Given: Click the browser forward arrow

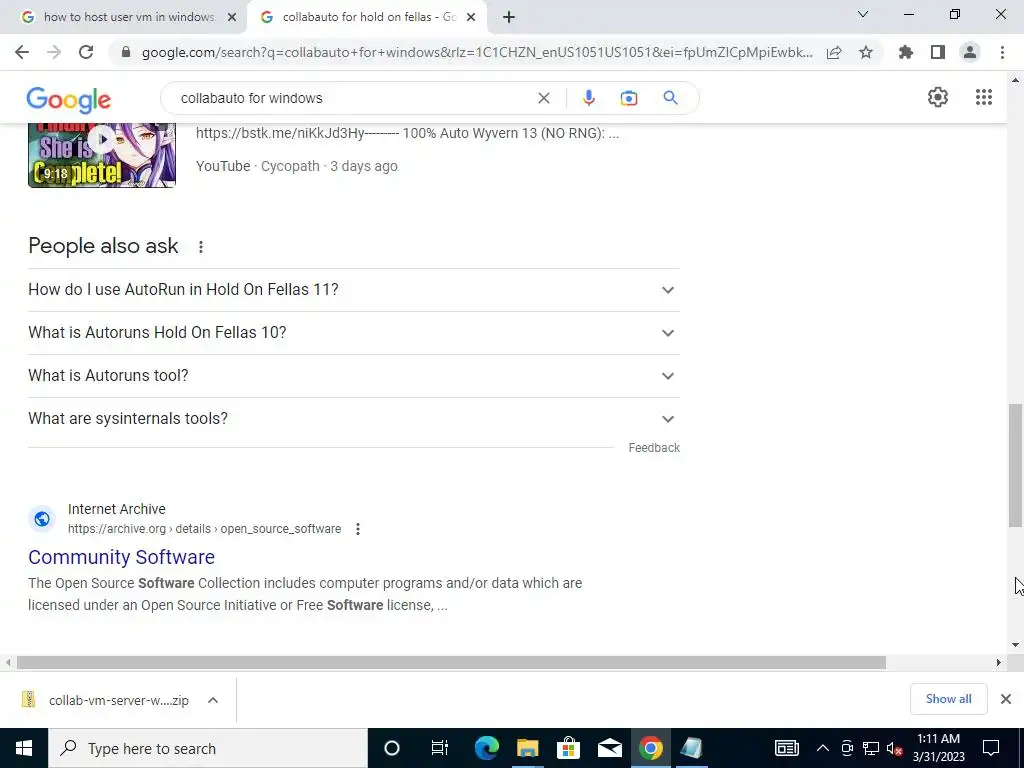Looking at the screenshot, I should click(54, 52).
